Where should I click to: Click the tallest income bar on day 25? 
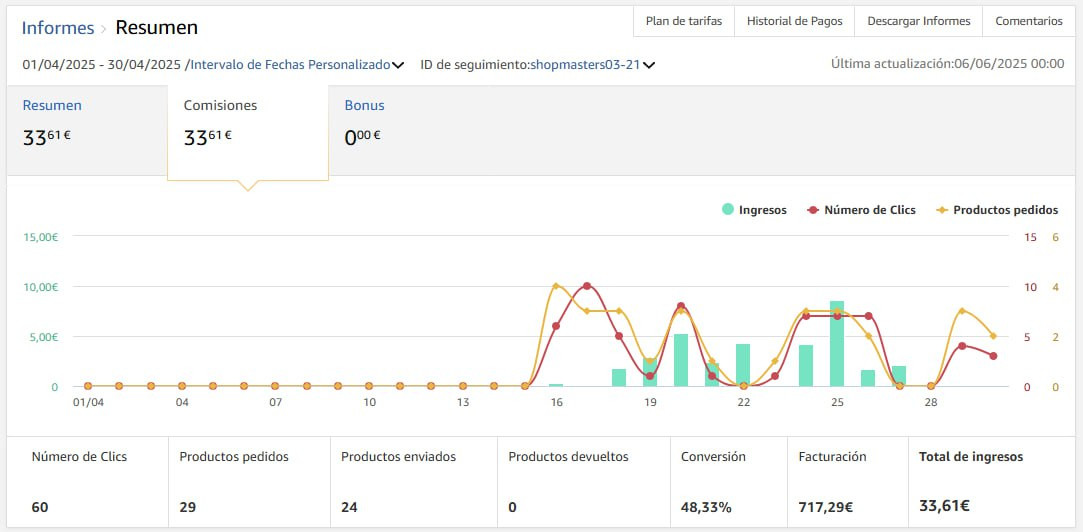pyautogui.click(x=837, y=344)
